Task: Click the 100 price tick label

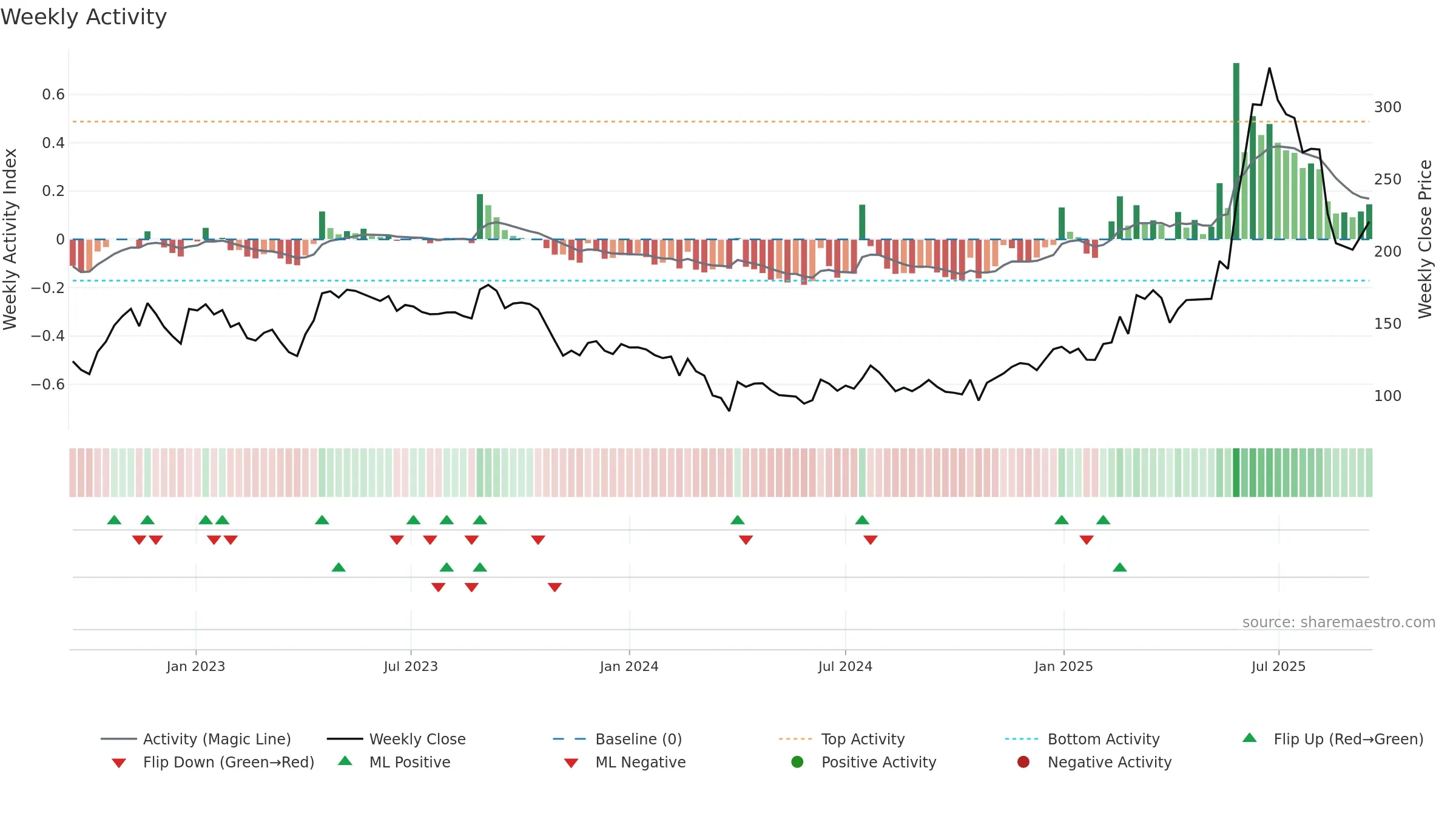Action: (x=1388, y=396)
